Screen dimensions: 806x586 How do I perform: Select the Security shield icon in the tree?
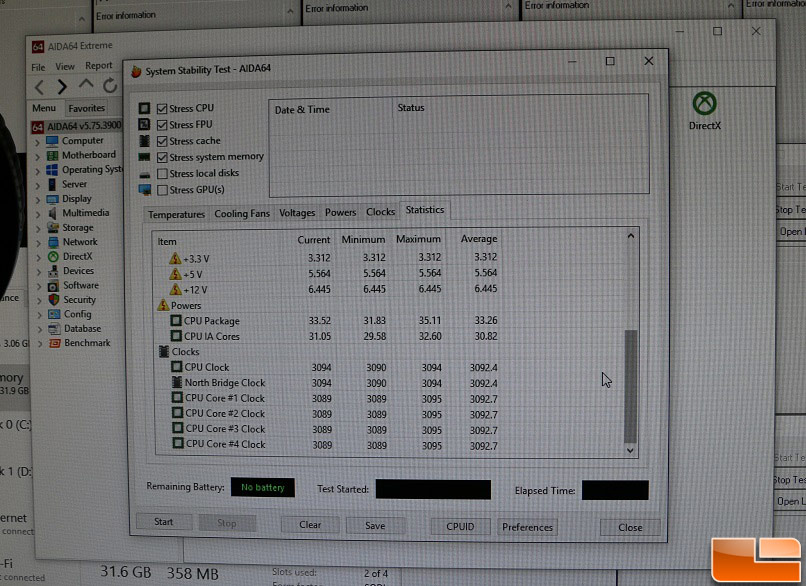pos(53,300)
